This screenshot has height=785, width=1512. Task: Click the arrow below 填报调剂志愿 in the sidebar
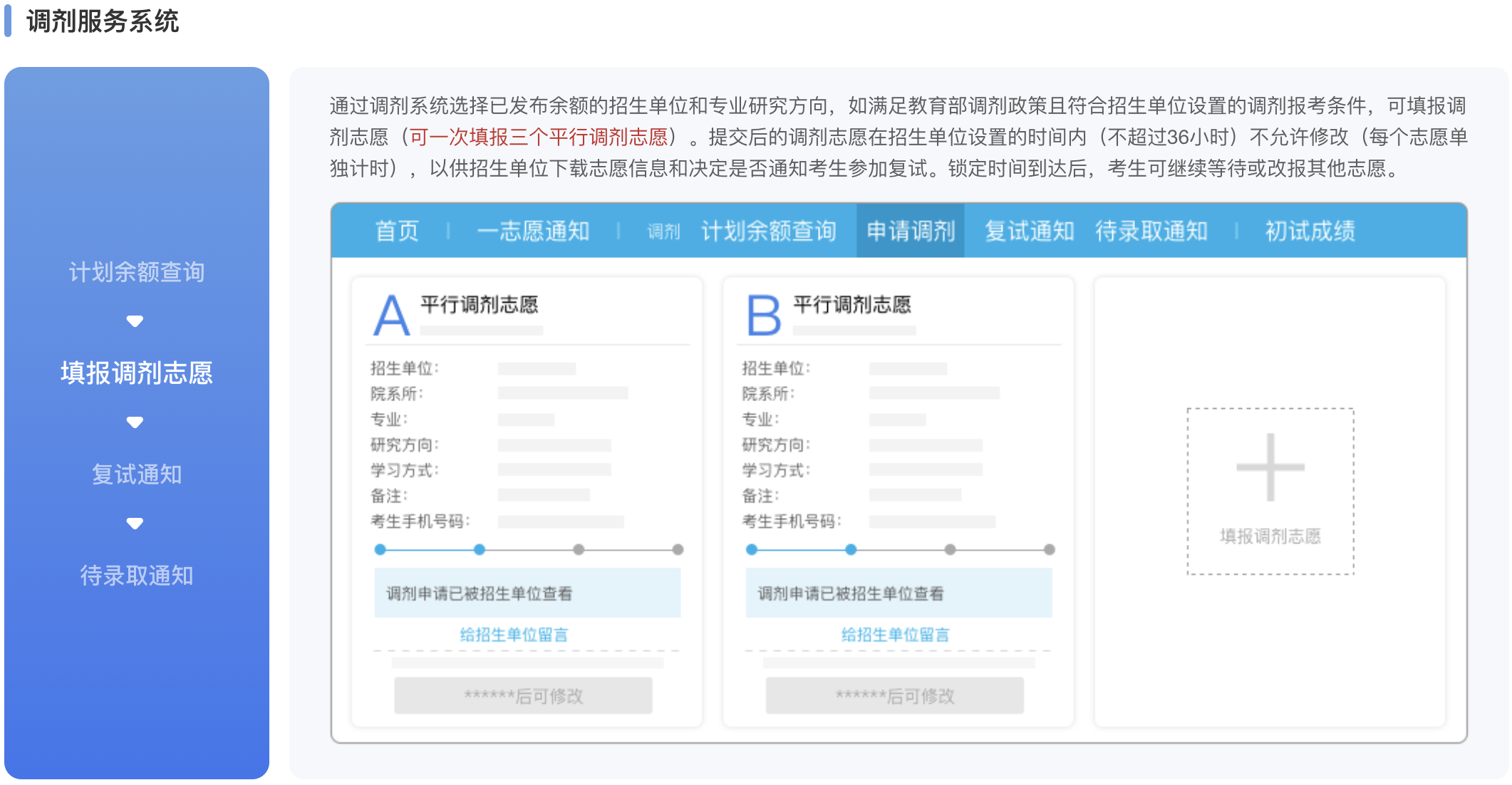(135, 422)
